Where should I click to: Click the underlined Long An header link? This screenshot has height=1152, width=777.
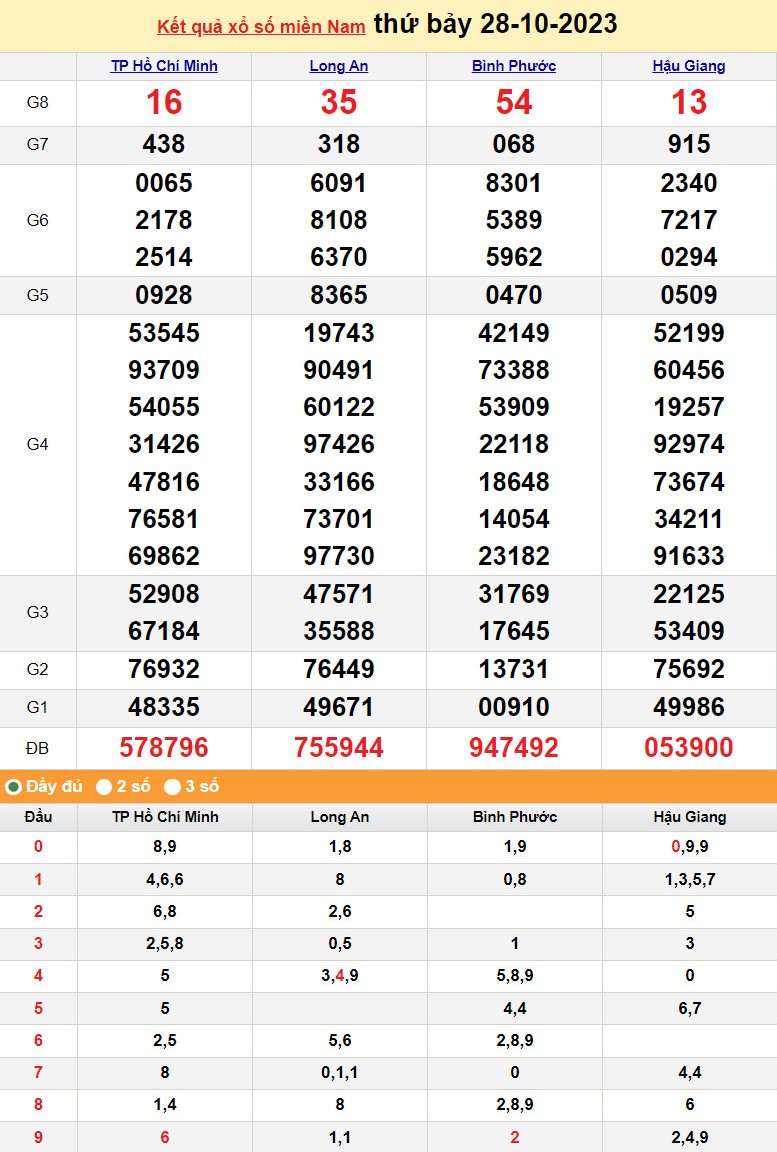point(339,66)
